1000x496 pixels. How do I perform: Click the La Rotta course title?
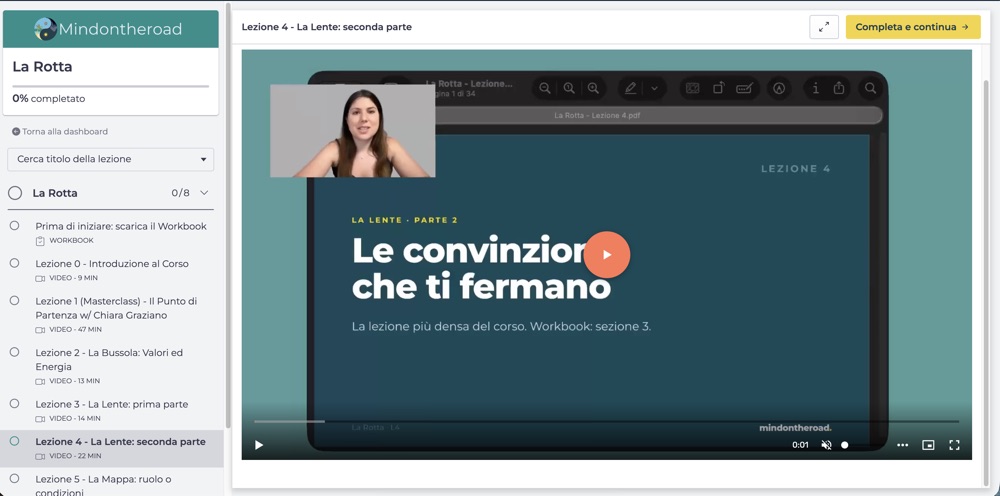click(x=42, y=67)
